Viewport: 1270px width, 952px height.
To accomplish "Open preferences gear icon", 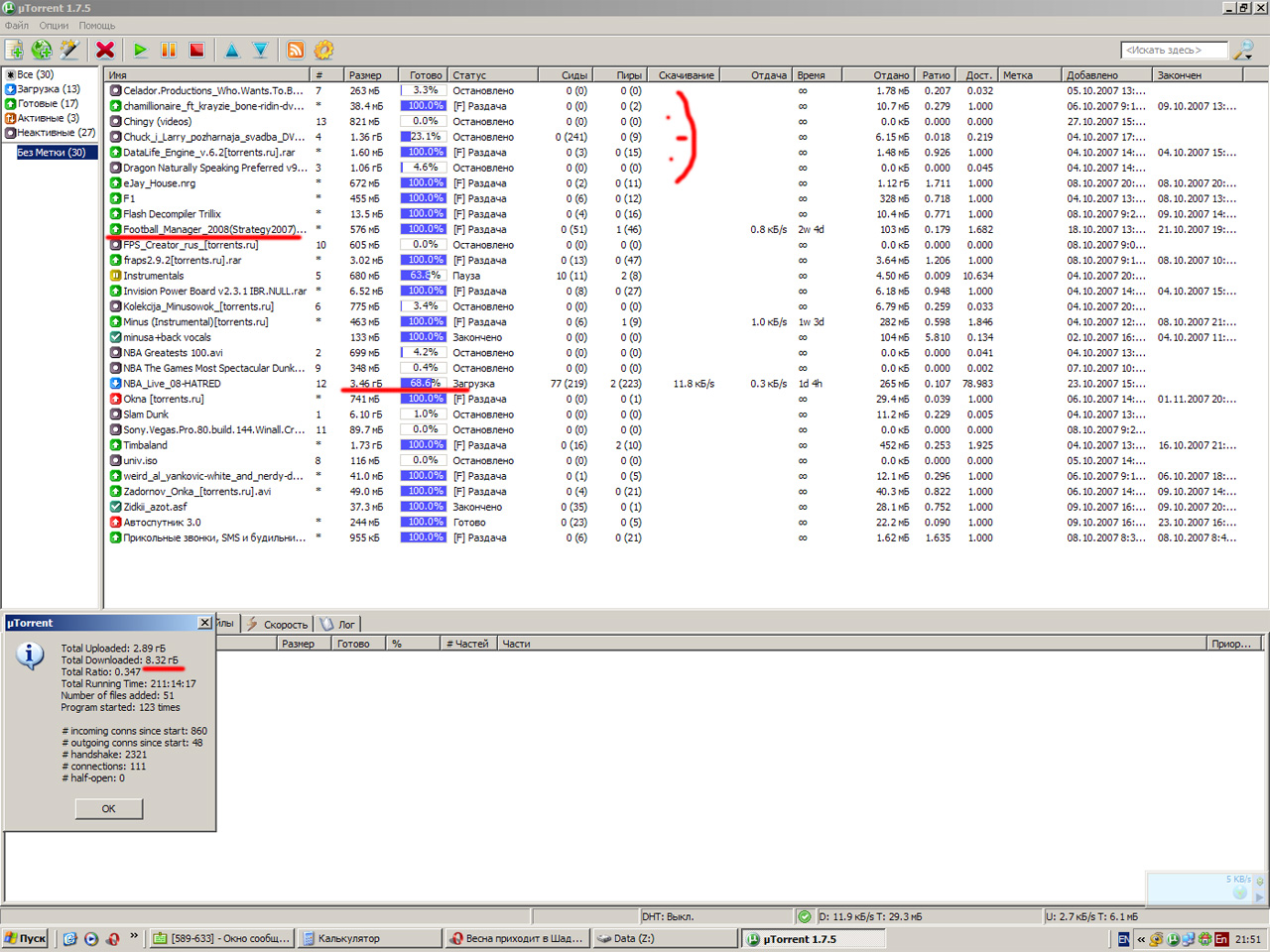I will point(323,50).
